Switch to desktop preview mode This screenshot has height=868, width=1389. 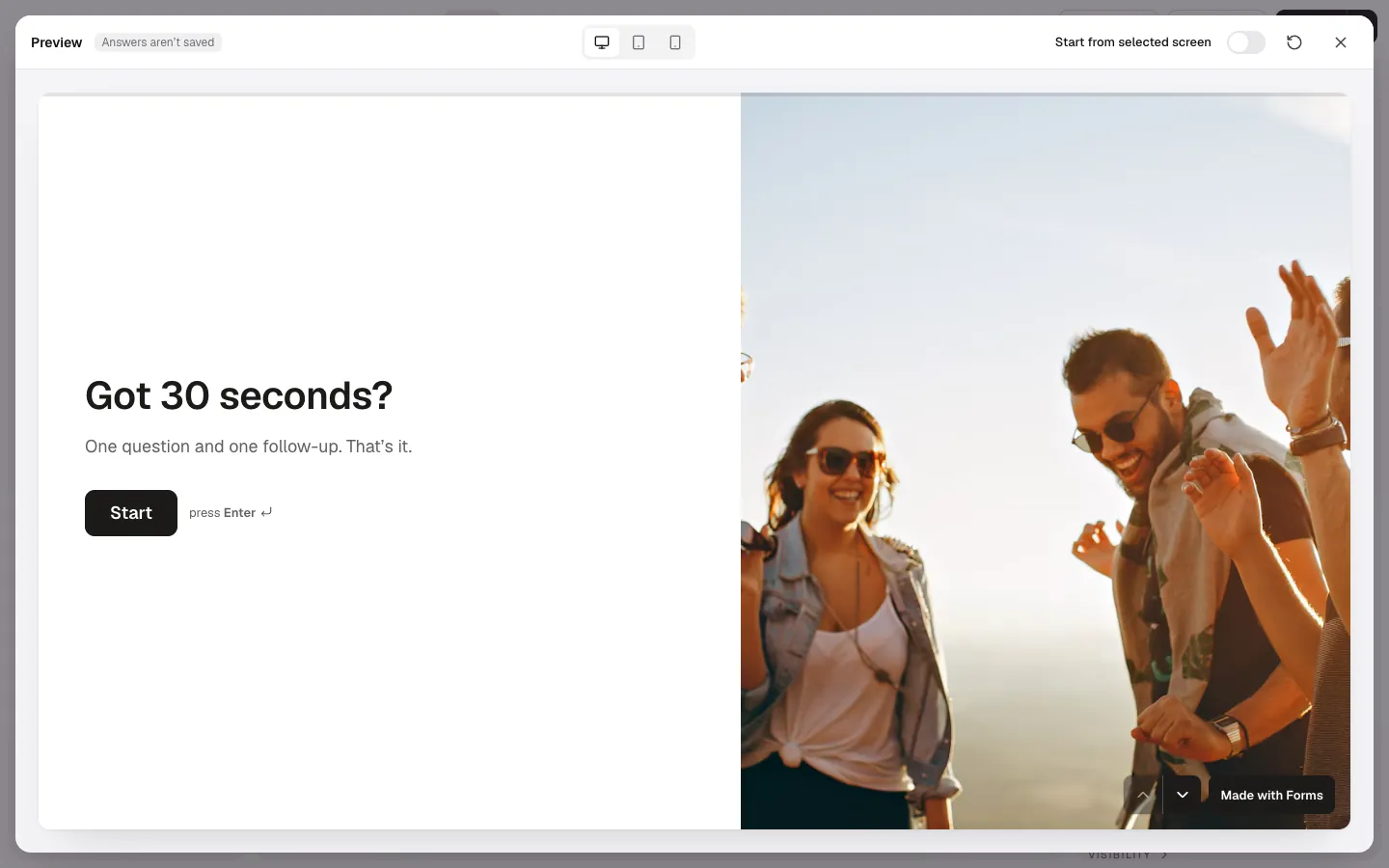pyautogui.click(x=602, y=42)
